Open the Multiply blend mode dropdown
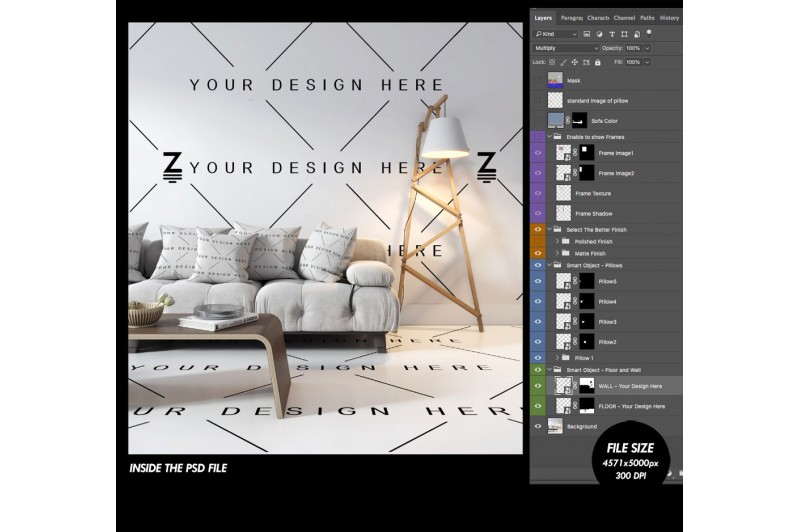This screenshot has height=532, width=800. pos(565,48)
